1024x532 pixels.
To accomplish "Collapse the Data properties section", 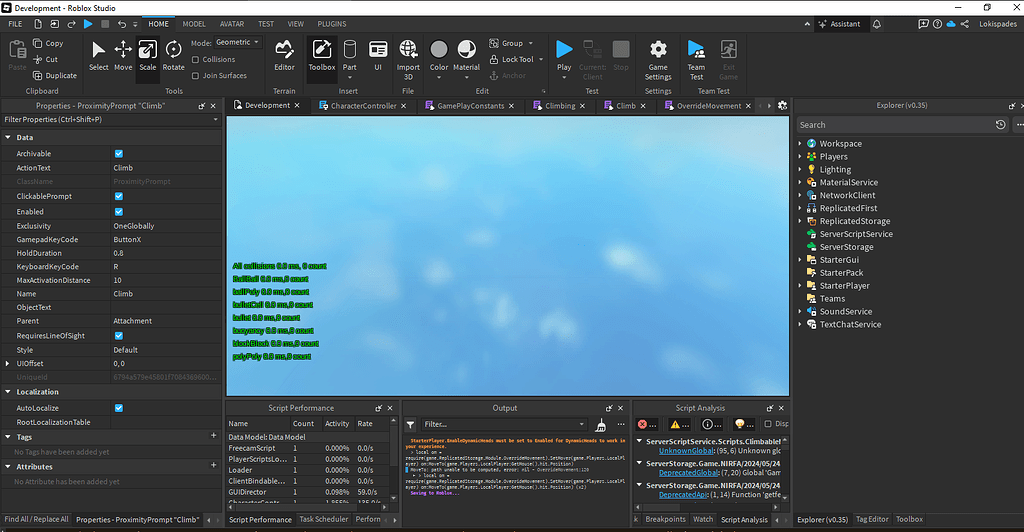I will click(8, 137).
